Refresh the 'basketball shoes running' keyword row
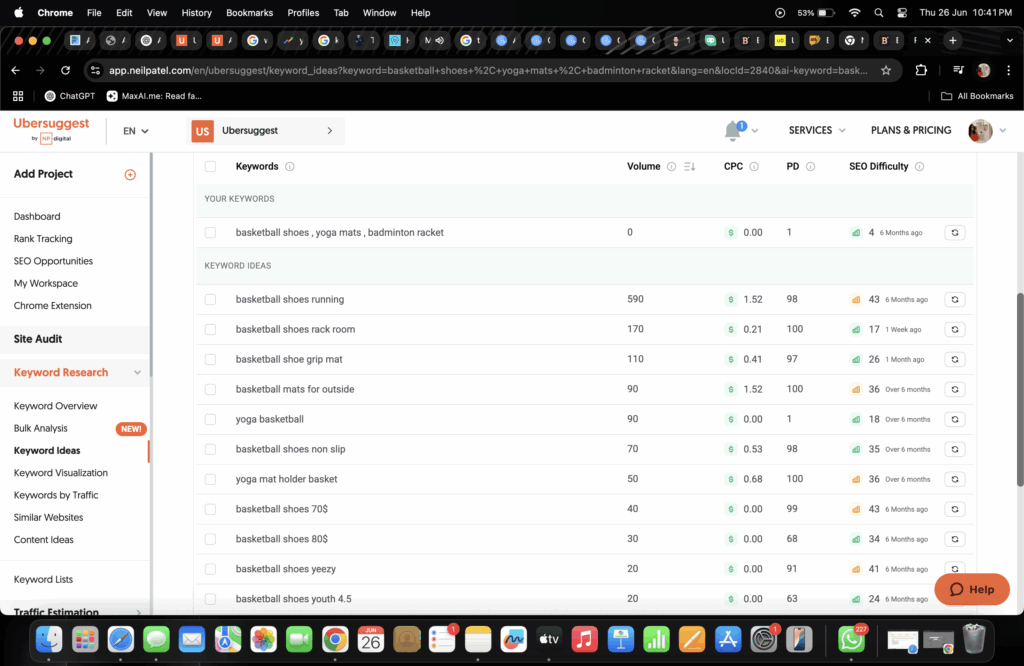The image size is (1024, 666). click(x=954, y=299)
